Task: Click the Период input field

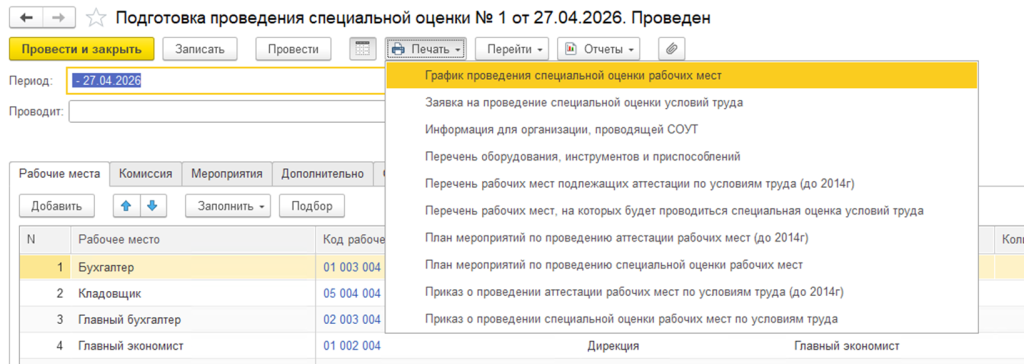Action: [226, 81]
